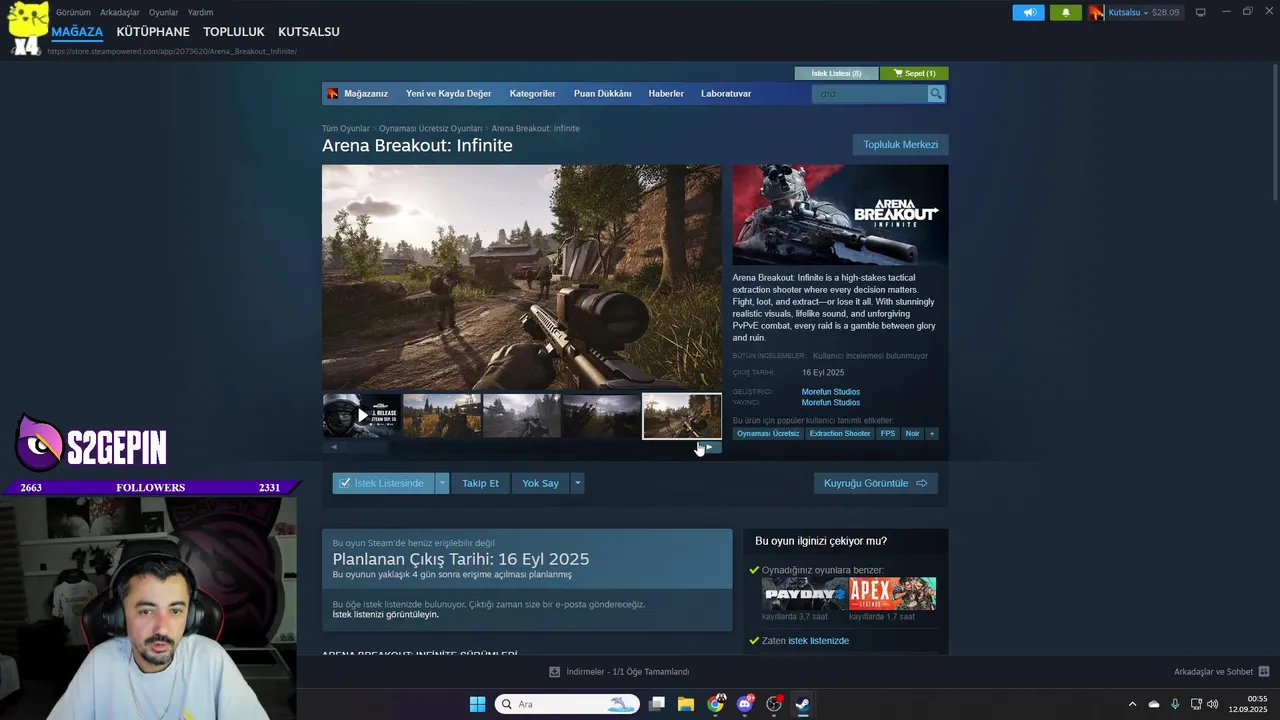Click Yok Say button
Image resolution: width=1280 pixels, height=720 pixels.
[x=540, y=483]
